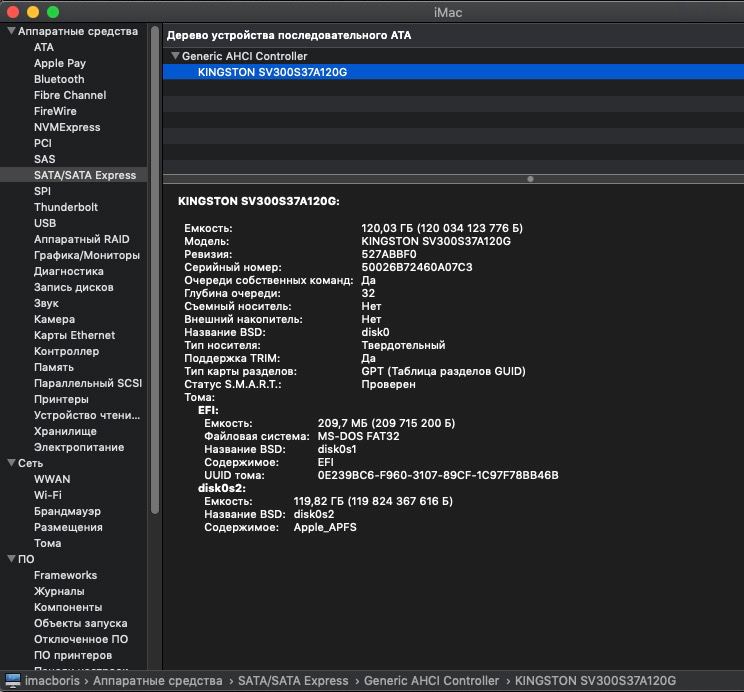Click the imacboris computer icon in path bar
The width and height of the screenshot is (744, 692).
pos(13,680)
